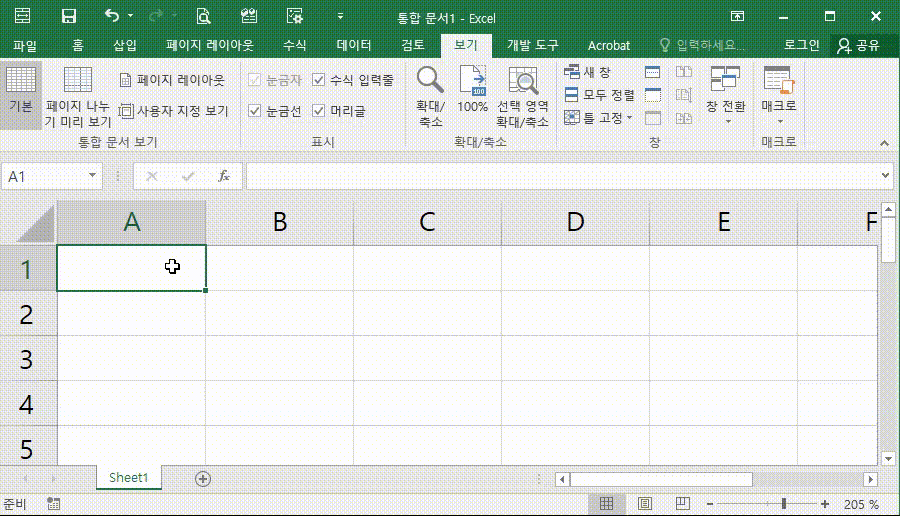Viewport: 900px width, 516px height.
Task: Zoom to selection (선택 영역 확대/축소)
Action: point(522,96)
